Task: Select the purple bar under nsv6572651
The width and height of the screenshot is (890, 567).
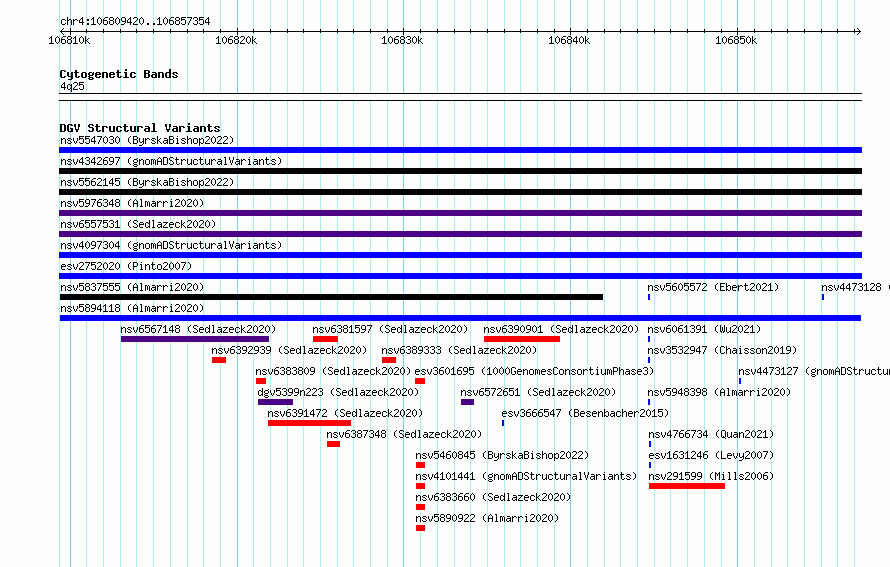Action: [x=468, y=402]
